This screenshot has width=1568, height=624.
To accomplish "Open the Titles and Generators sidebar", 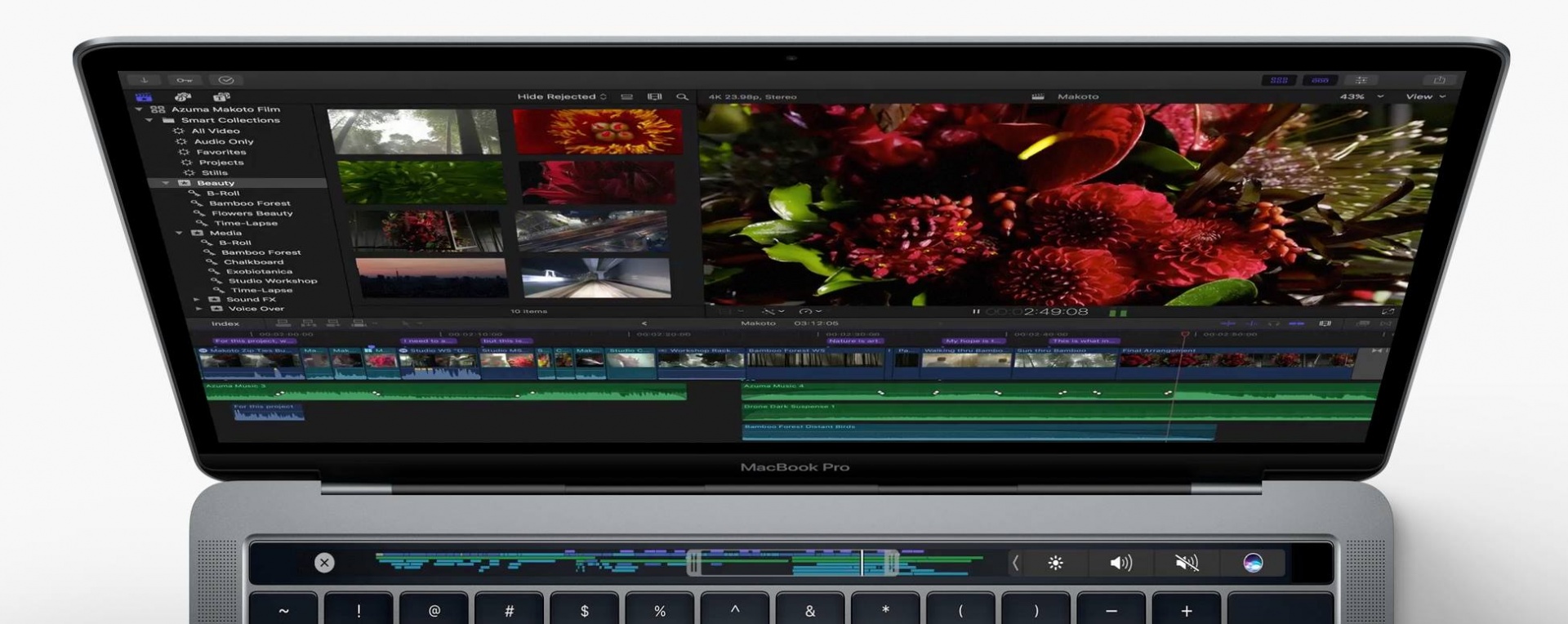I will tap(220, 97).
